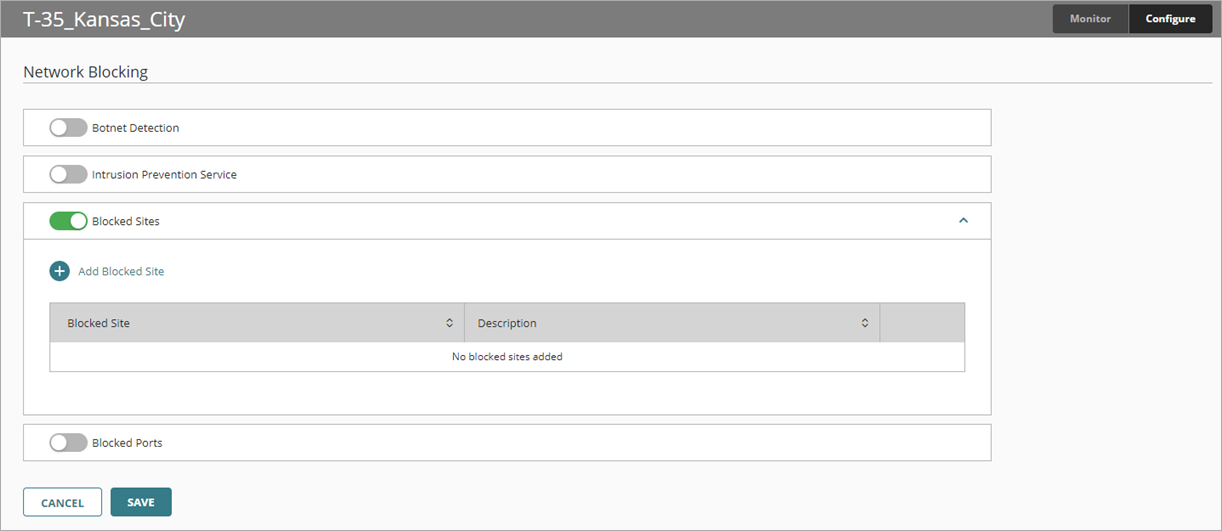
Task: Select the Configure tab
Action: 1171,19
